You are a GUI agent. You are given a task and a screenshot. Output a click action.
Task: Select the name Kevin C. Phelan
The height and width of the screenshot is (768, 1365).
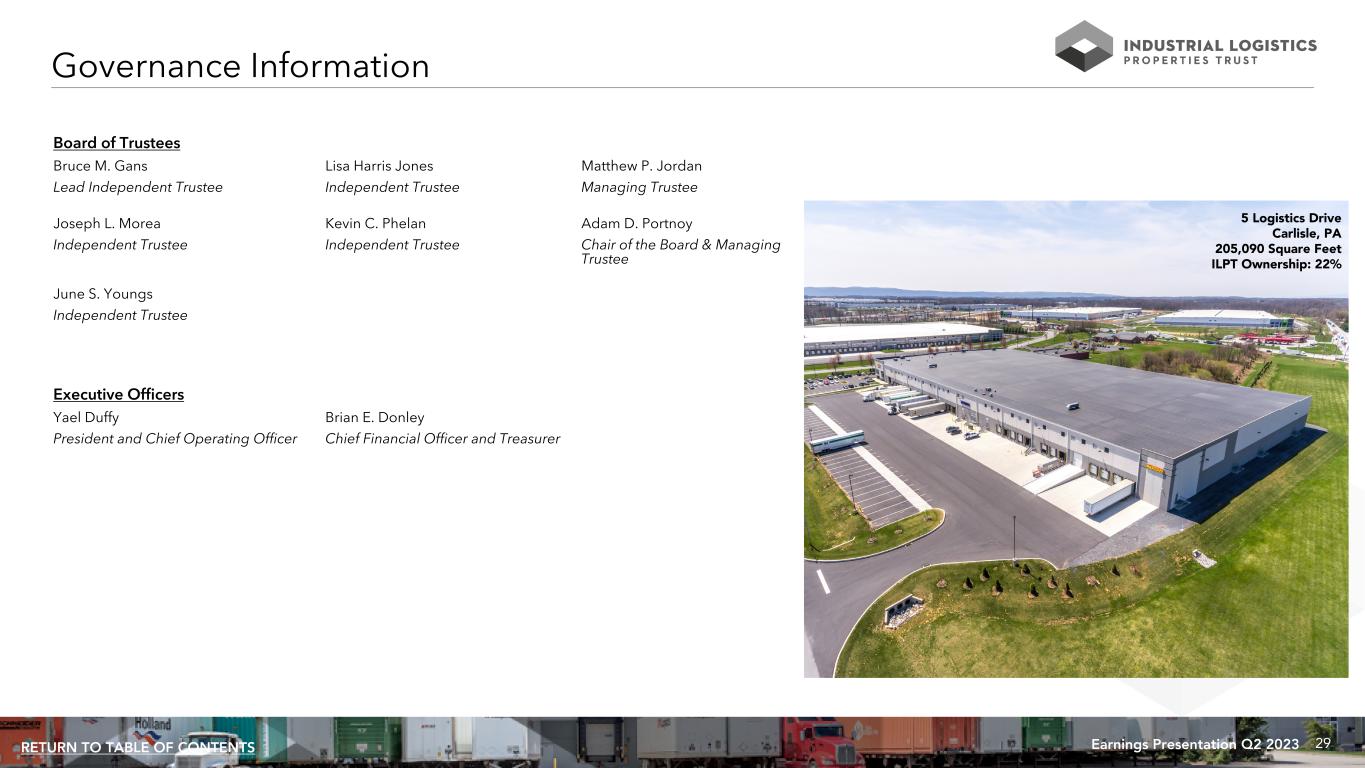tap(375, 223)
